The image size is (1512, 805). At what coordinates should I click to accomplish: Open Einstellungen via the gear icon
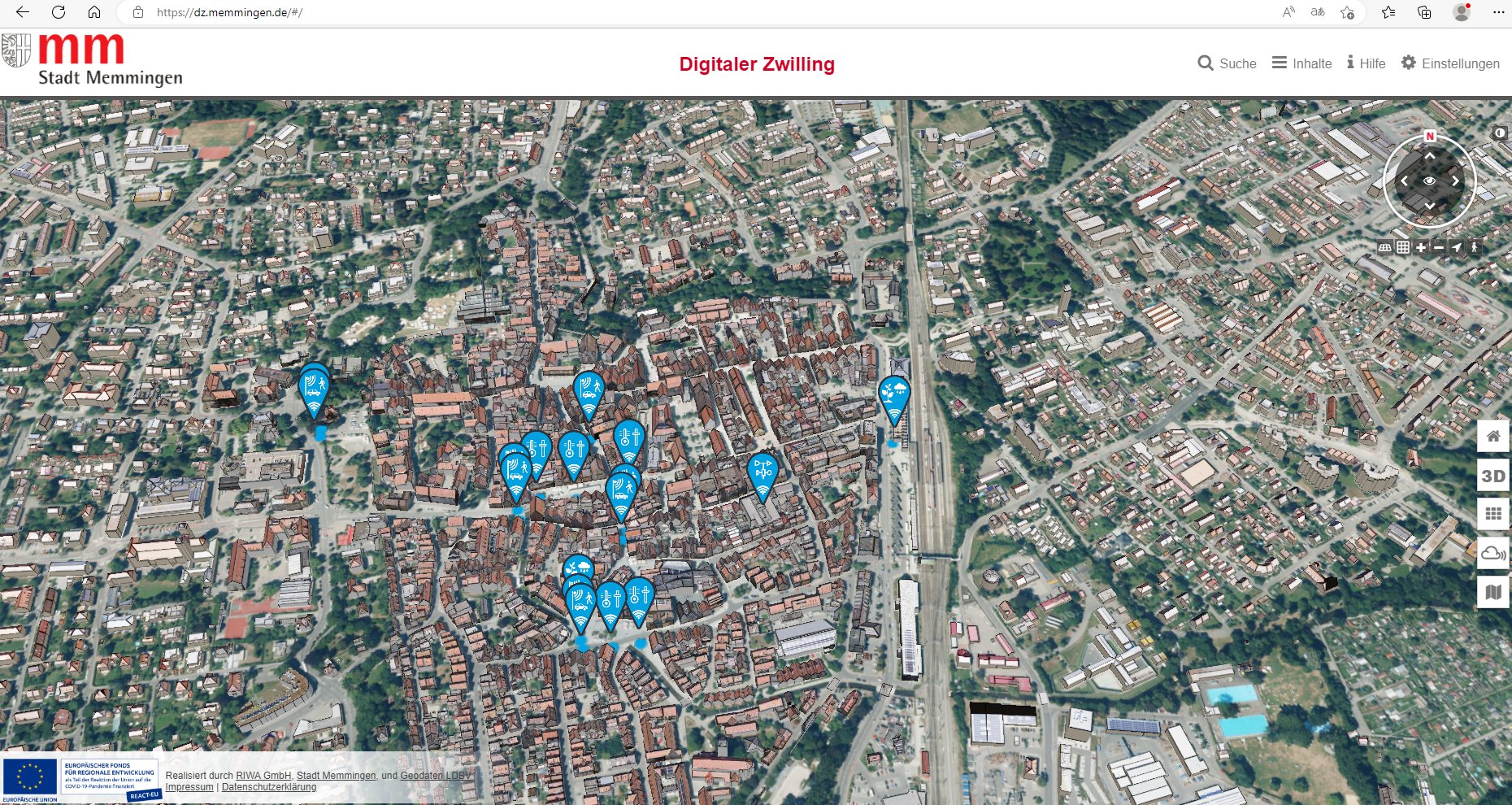point(1452,63)
